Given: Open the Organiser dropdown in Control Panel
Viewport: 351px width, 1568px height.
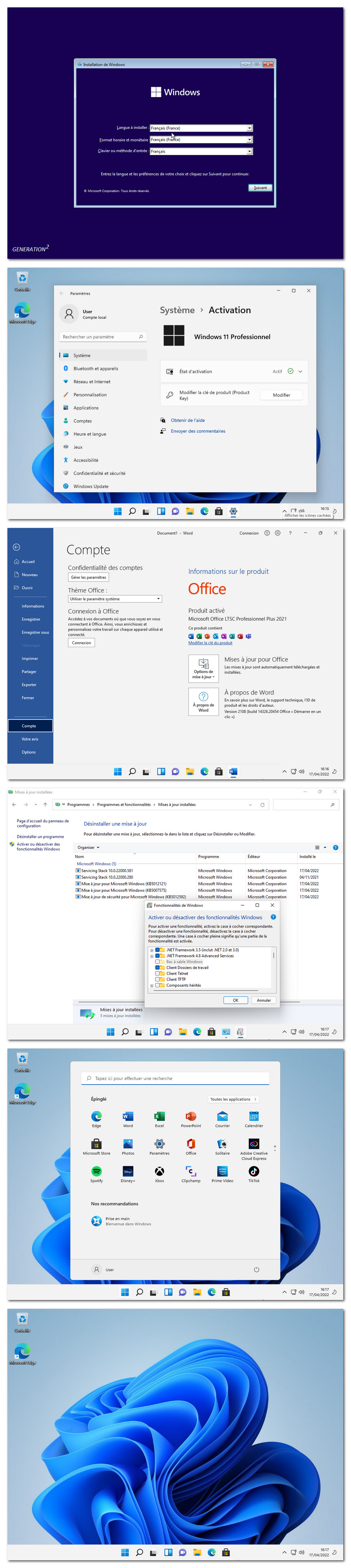Looking at the screenshot, I should click(x=88, y=847).
